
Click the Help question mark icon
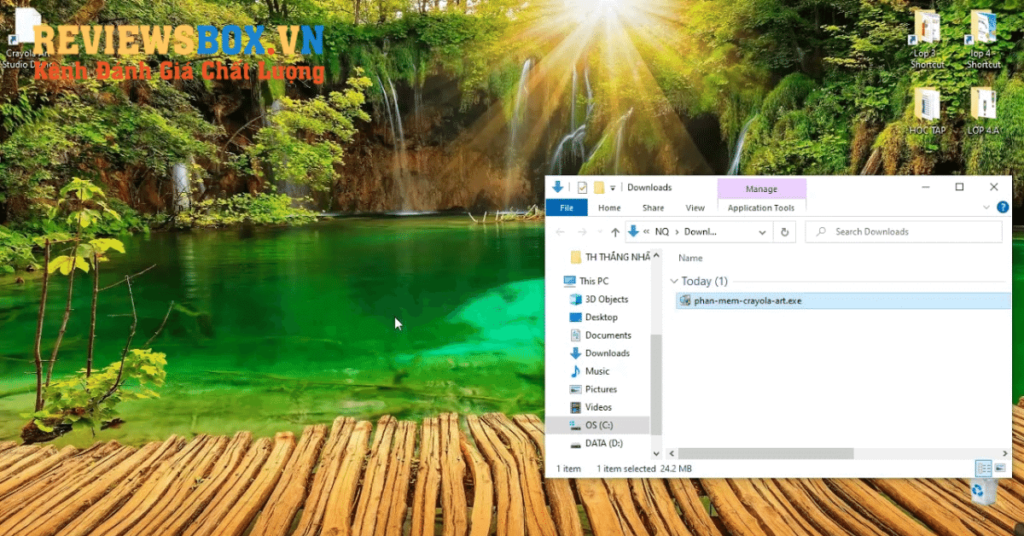[x=1002, y=207]
